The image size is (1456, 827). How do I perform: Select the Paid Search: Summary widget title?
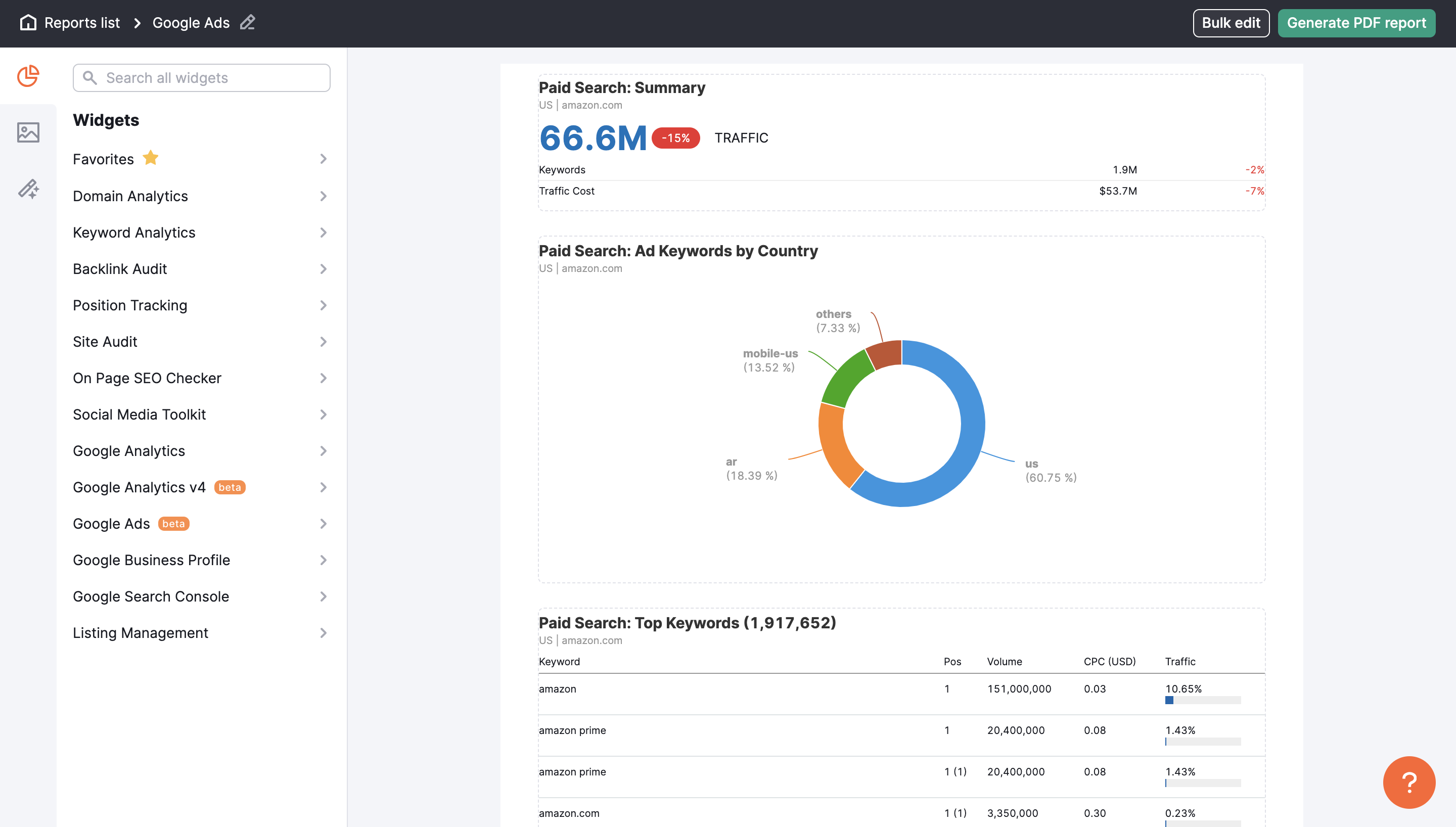[622, 87]
